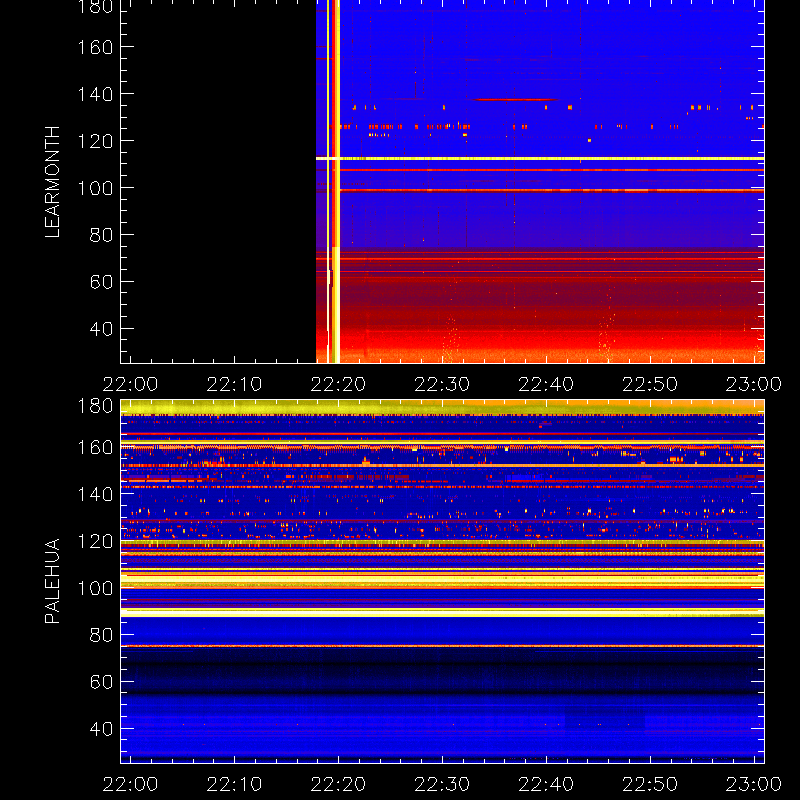The width and height of the screenshot is (800, 800).
Task: Select Learmonth plot's 40 frequency label
Action: 101,329
